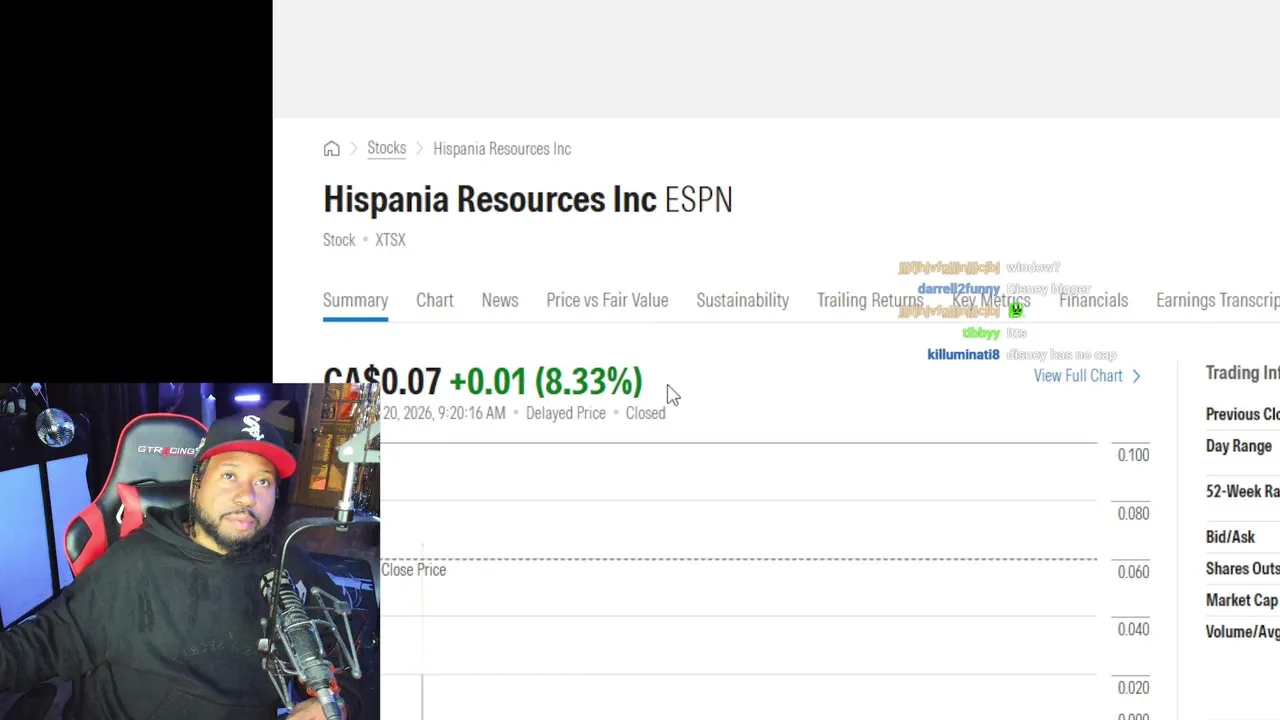Image resolution: width=1280 pixels, height=720 pixels.
Task: Open Price vs Fair Value tab
Action: click(x=607, y=300)
